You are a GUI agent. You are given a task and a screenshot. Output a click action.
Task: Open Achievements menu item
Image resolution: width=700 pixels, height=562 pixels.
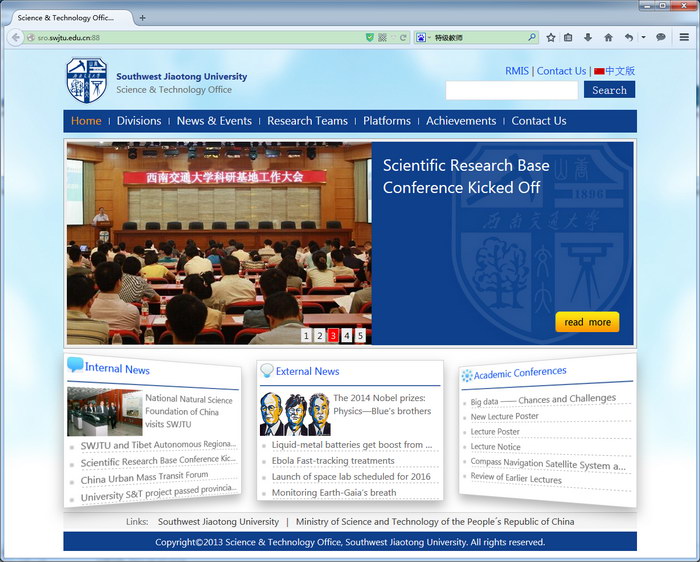[461, 121]
